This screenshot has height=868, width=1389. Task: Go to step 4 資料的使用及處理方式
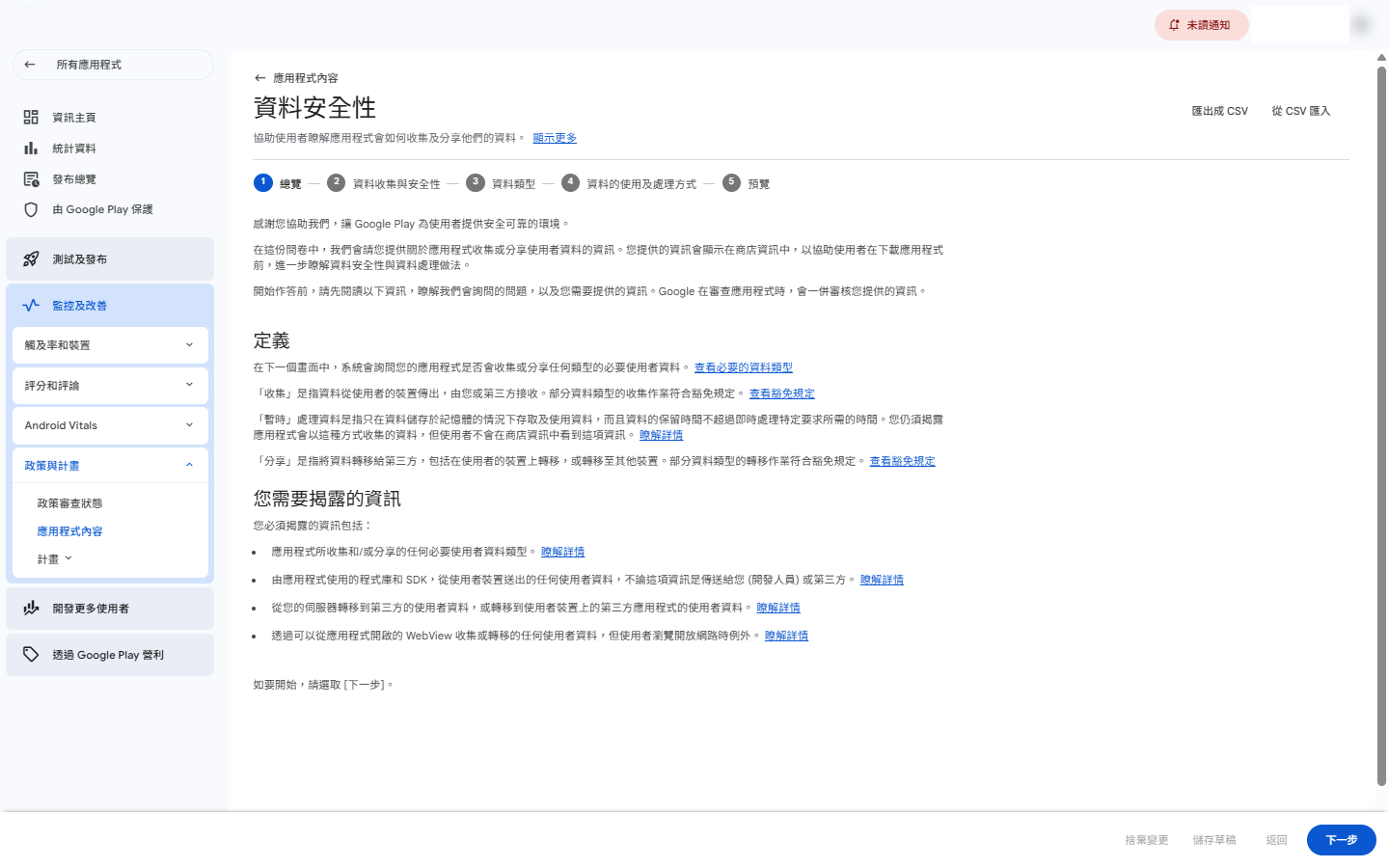click(629, 183)
